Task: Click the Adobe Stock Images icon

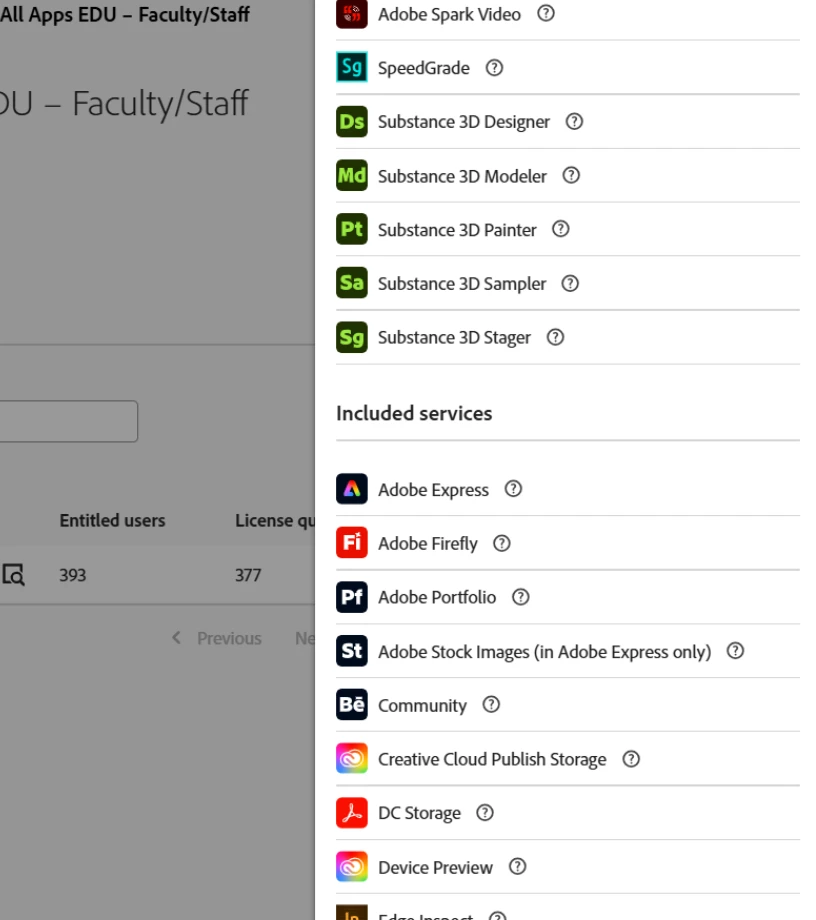Action: (x=351, y=651)
